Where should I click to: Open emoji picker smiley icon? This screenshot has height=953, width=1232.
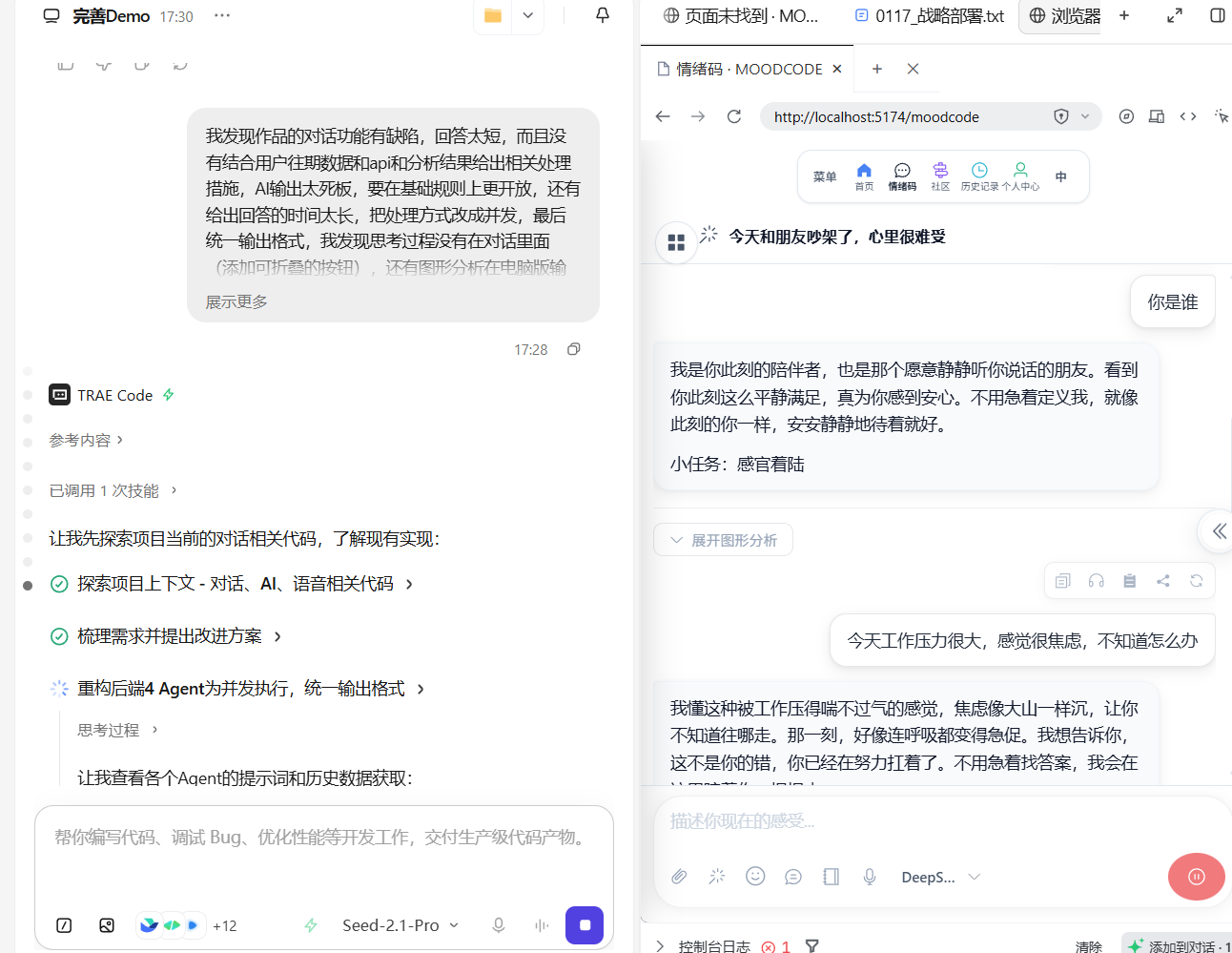point(755,877)
